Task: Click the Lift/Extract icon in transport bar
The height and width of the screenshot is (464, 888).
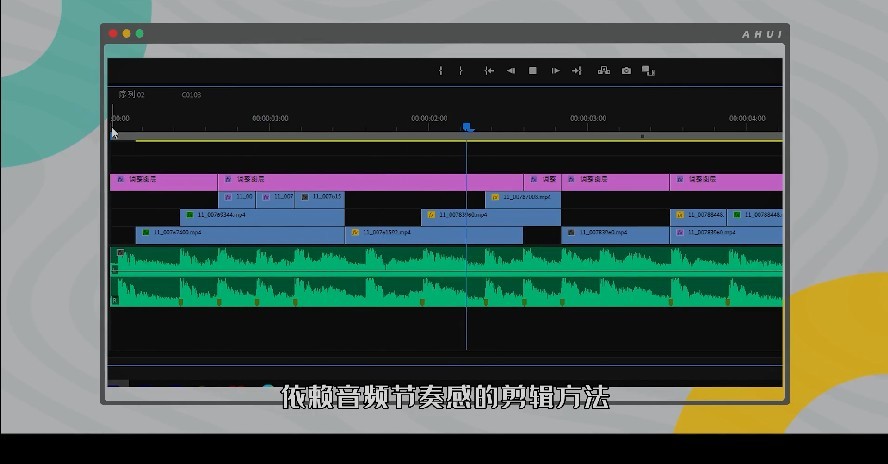Action: click(x=604, y=71)
